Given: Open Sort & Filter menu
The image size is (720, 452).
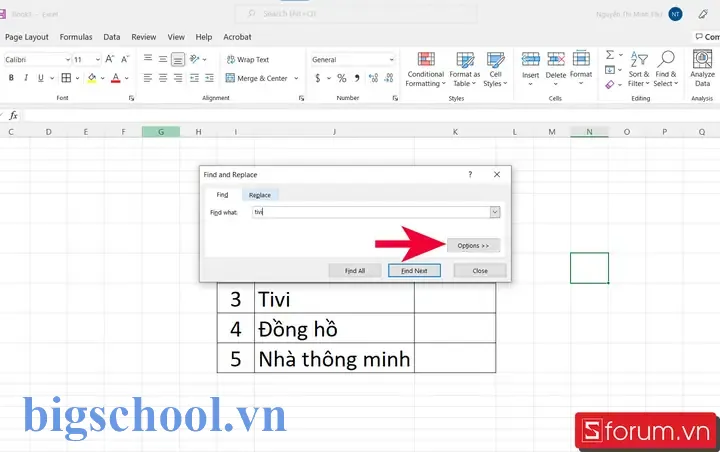Looking at the screenshot, I should tap(639, 69).
